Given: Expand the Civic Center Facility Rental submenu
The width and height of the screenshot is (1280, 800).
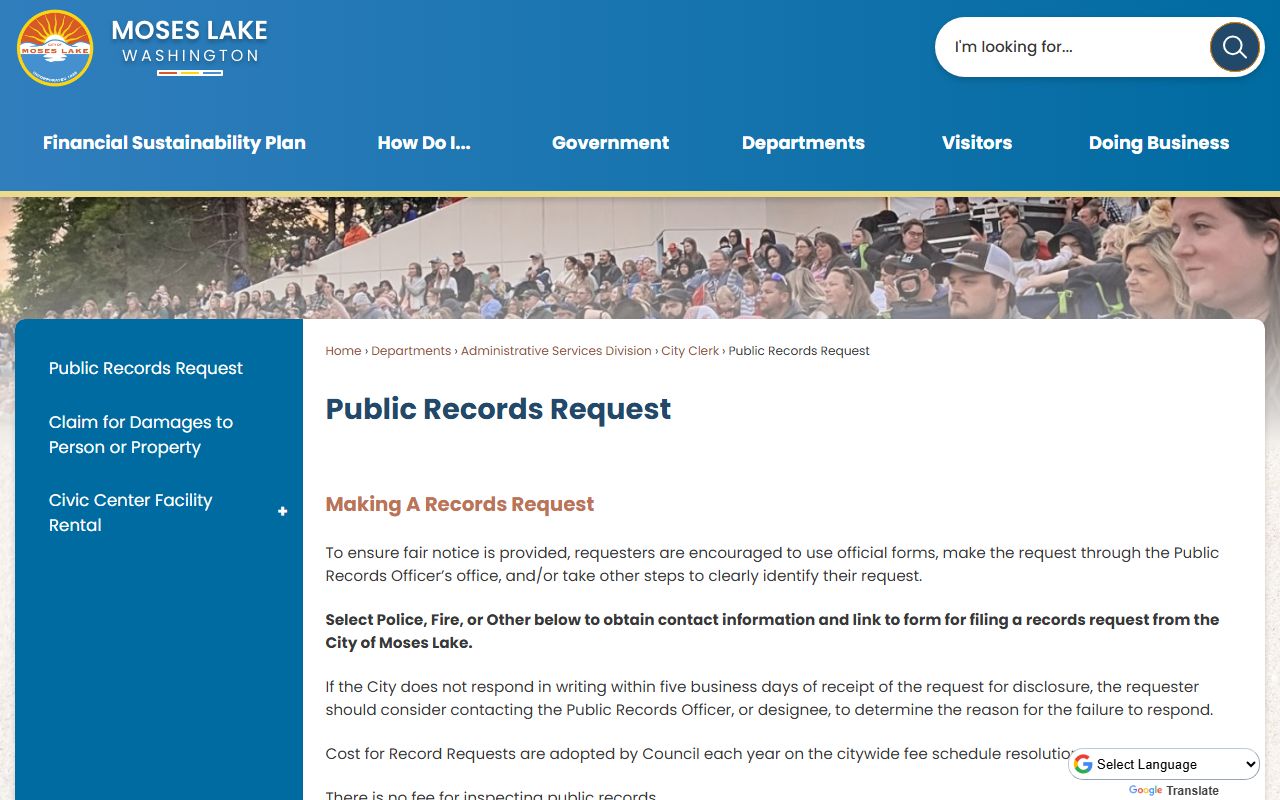Looking at the screenshot, I should coord(282,512).
